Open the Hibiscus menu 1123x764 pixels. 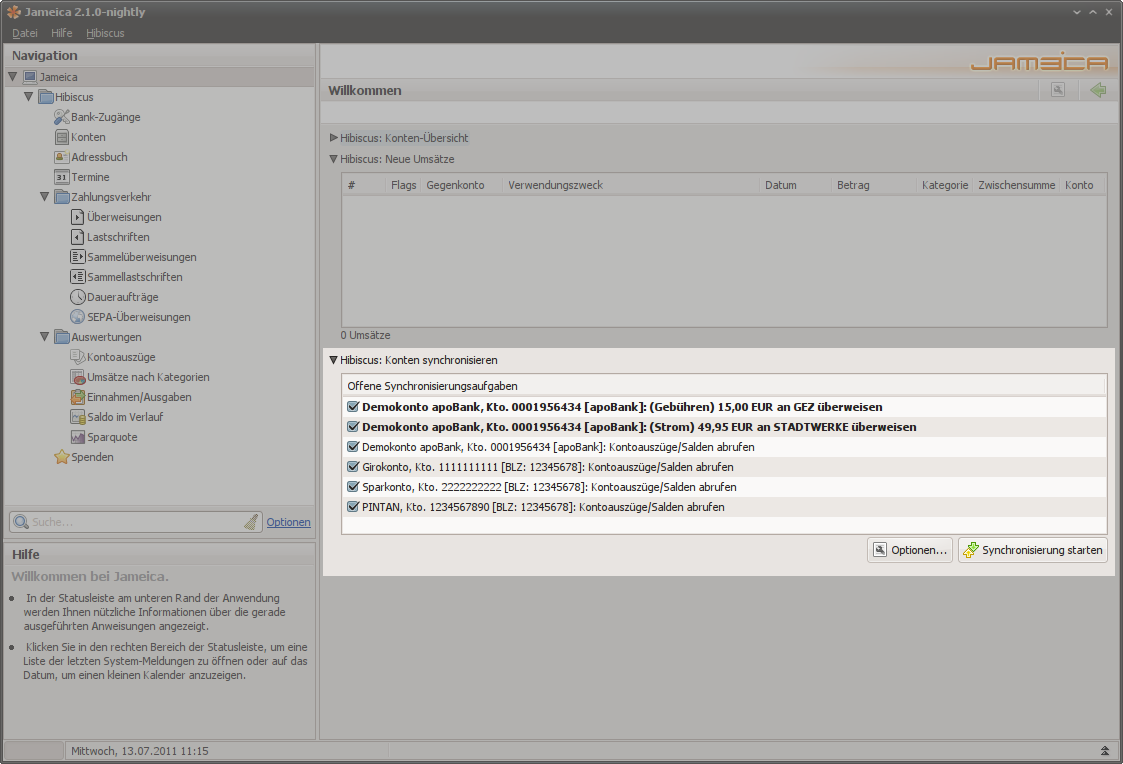(105, 33)
